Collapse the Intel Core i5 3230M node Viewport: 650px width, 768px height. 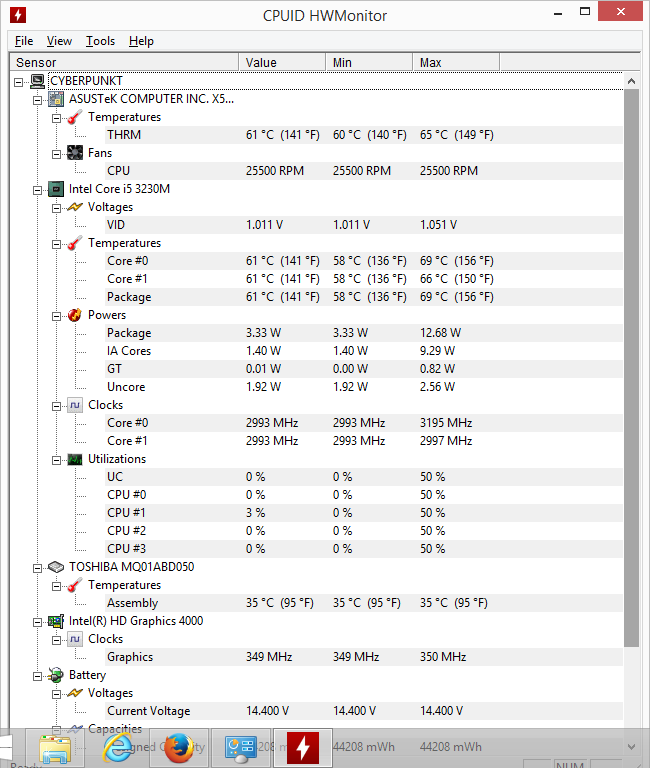coord(38,190)
